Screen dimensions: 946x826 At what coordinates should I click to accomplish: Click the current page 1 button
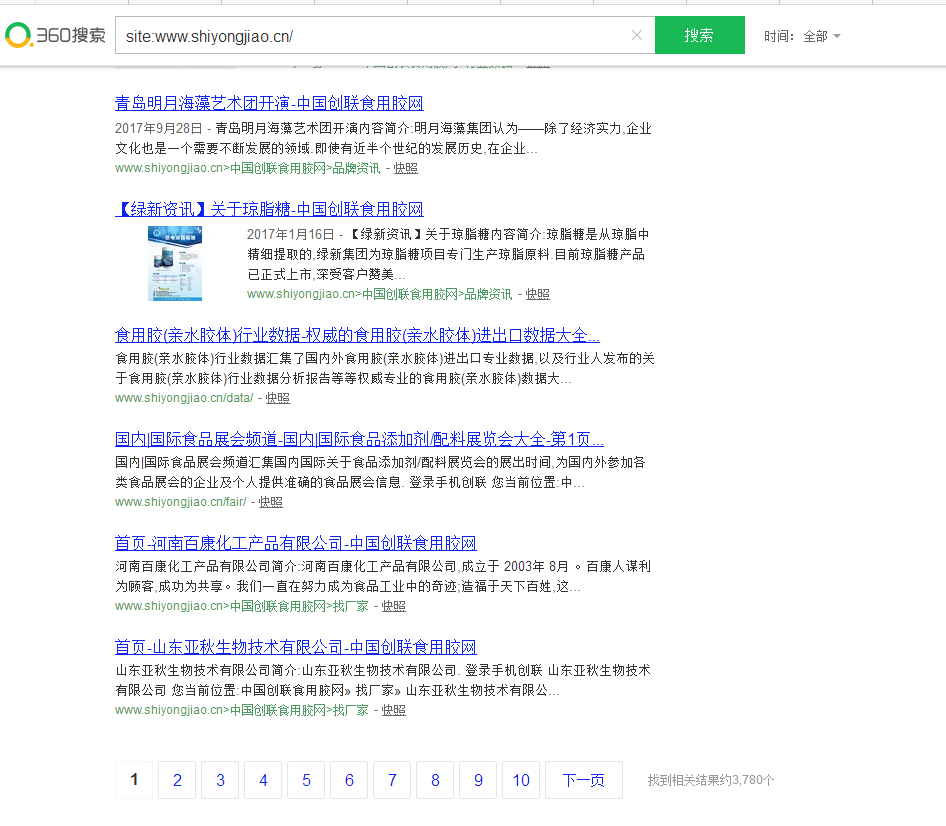134,780
